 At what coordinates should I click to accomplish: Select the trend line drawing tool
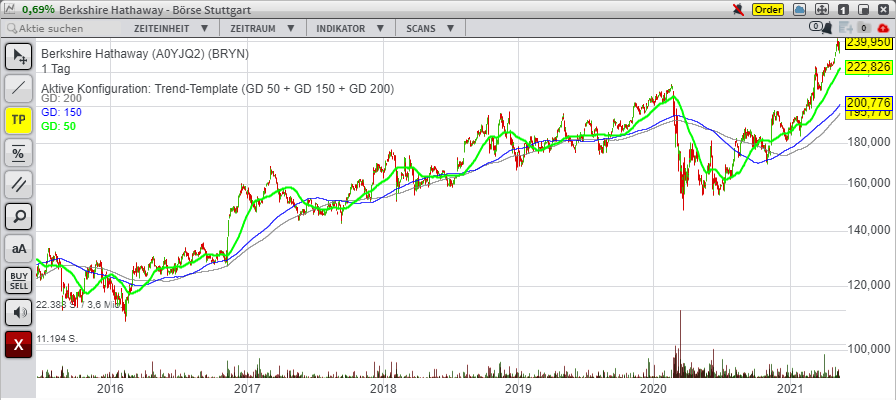18,88
